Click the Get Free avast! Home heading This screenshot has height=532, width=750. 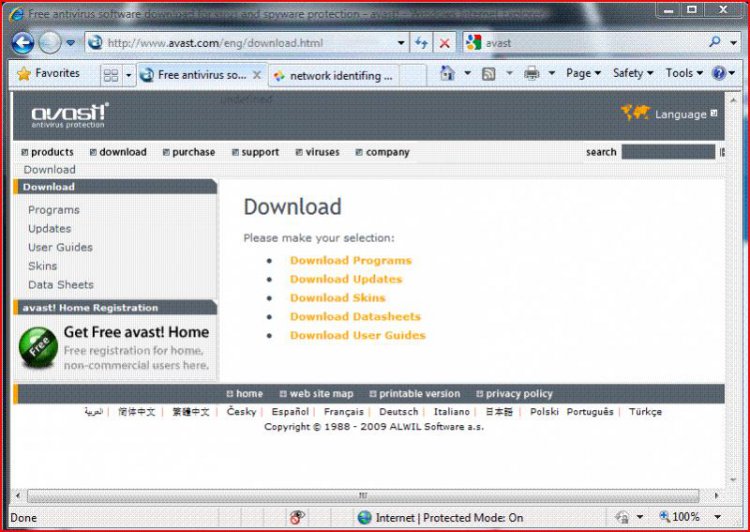[x=136, y=332]
